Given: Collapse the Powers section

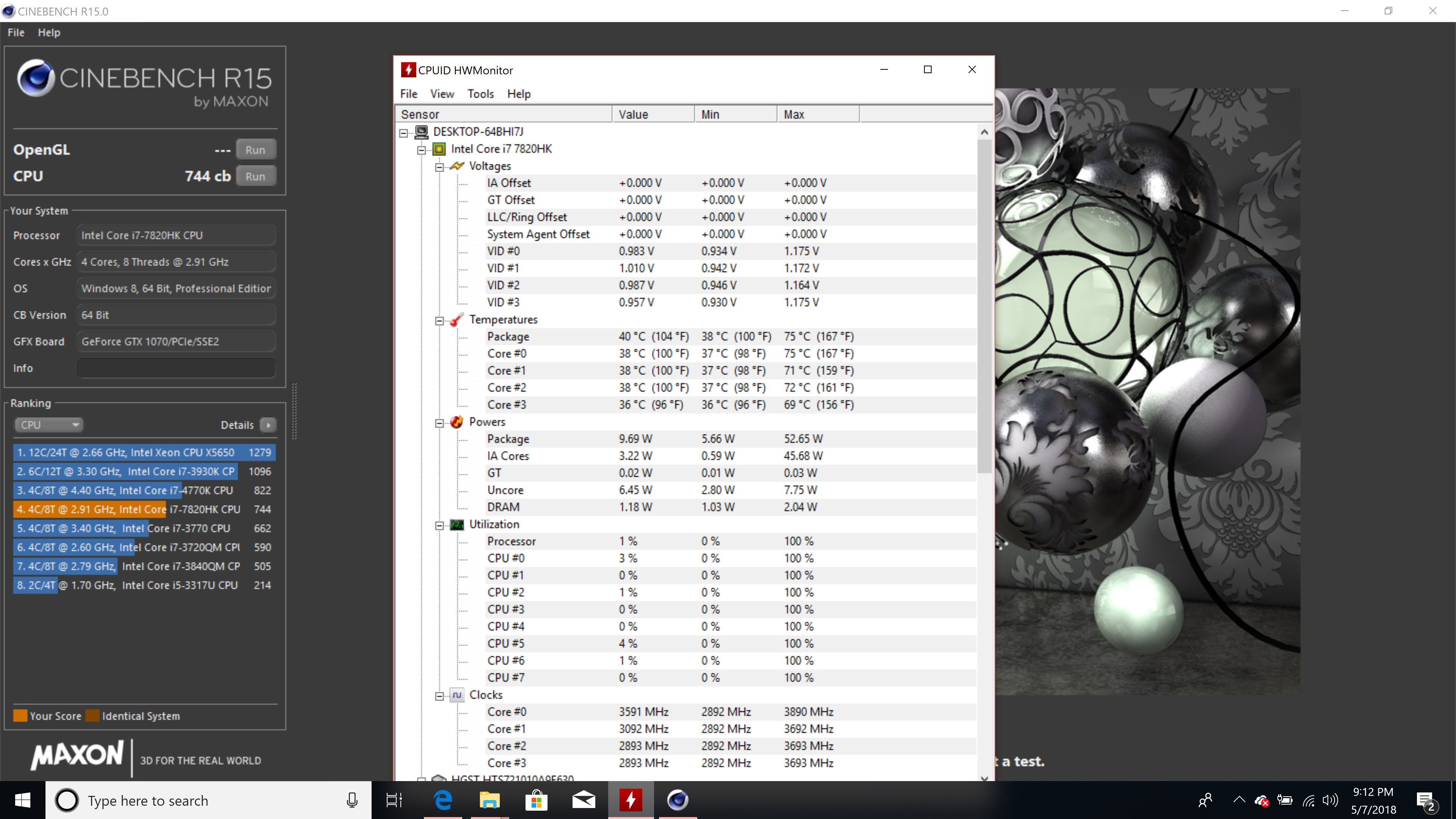Looking at the screenshot, I should tap(439, 424).
